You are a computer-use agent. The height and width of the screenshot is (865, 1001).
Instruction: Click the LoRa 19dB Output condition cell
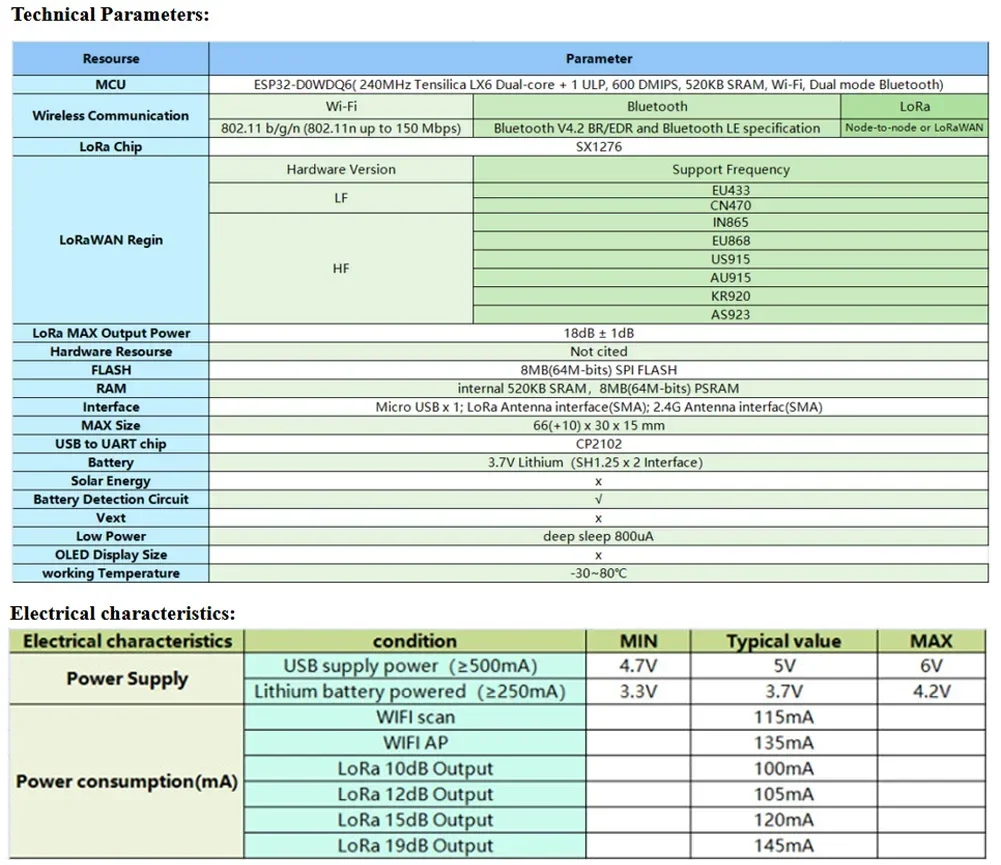[x=414, y=846]
